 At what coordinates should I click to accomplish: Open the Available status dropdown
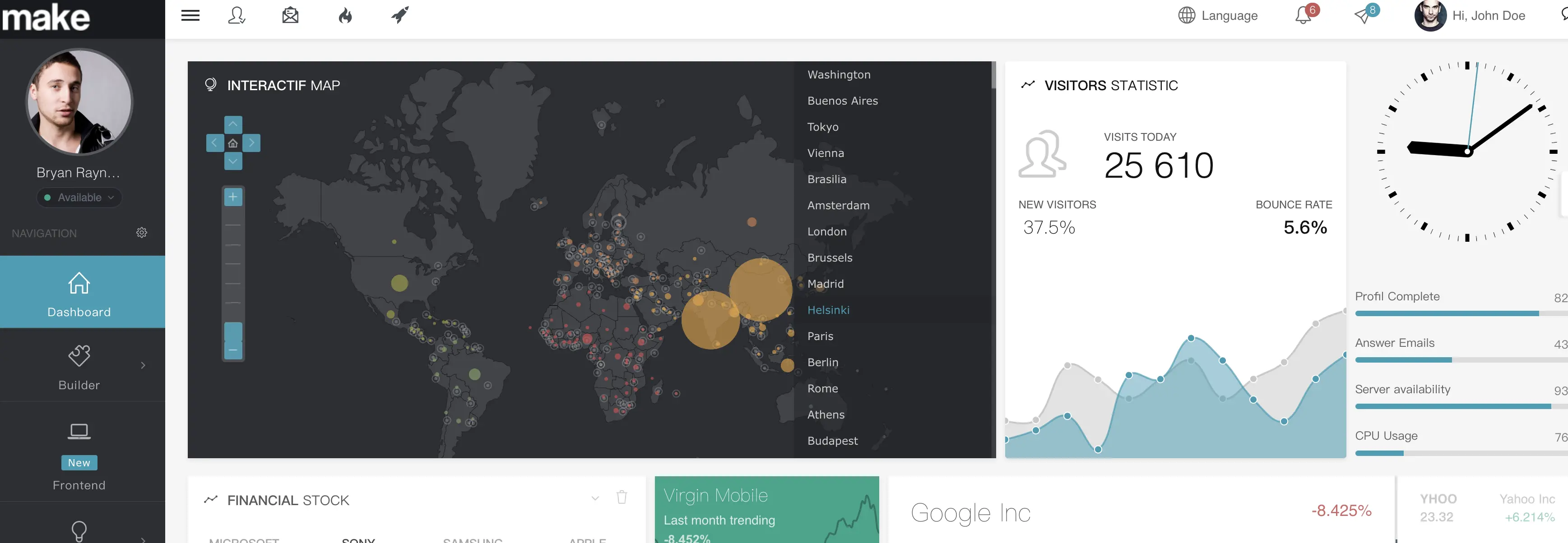pyautogui.click(x=79, y=198)
